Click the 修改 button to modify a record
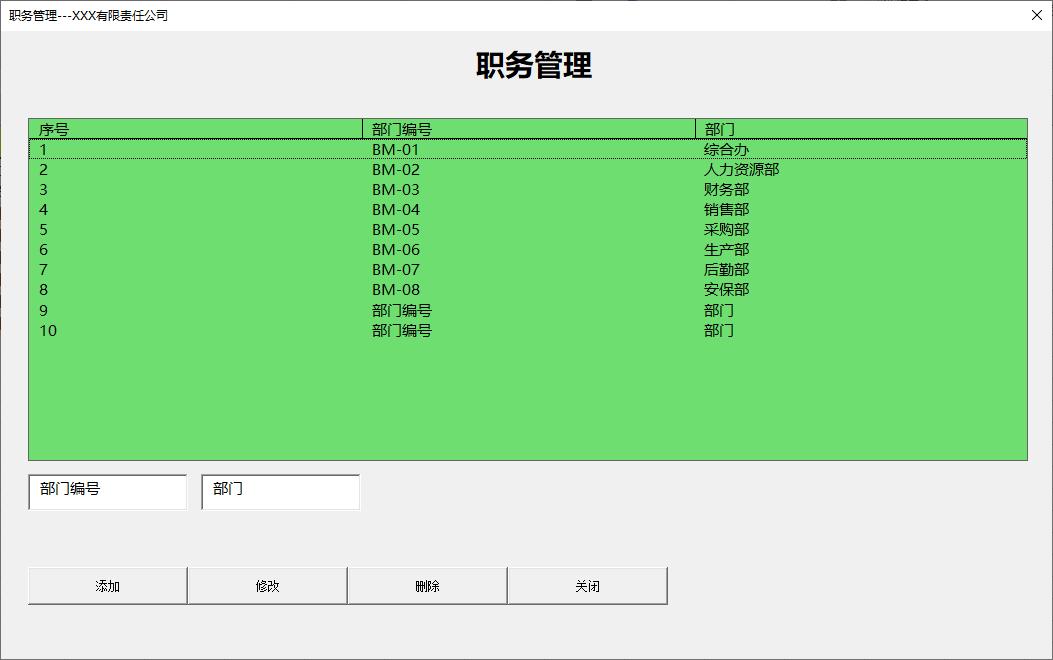 (266, 586)
